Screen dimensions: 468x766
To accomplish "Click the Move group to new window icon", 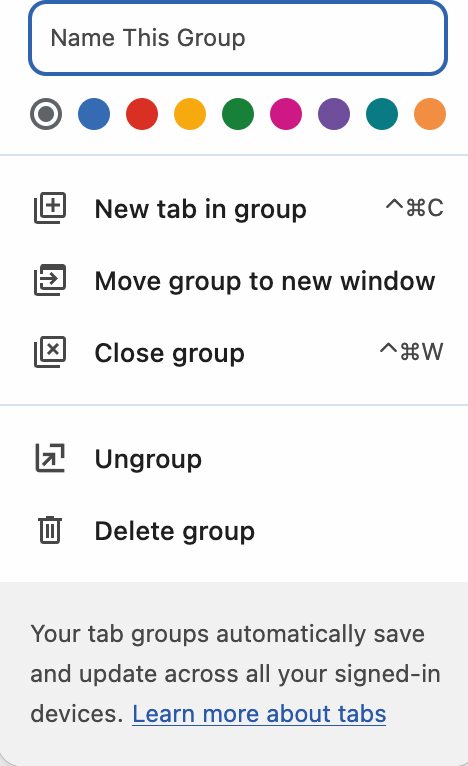I will click(50, 280).
